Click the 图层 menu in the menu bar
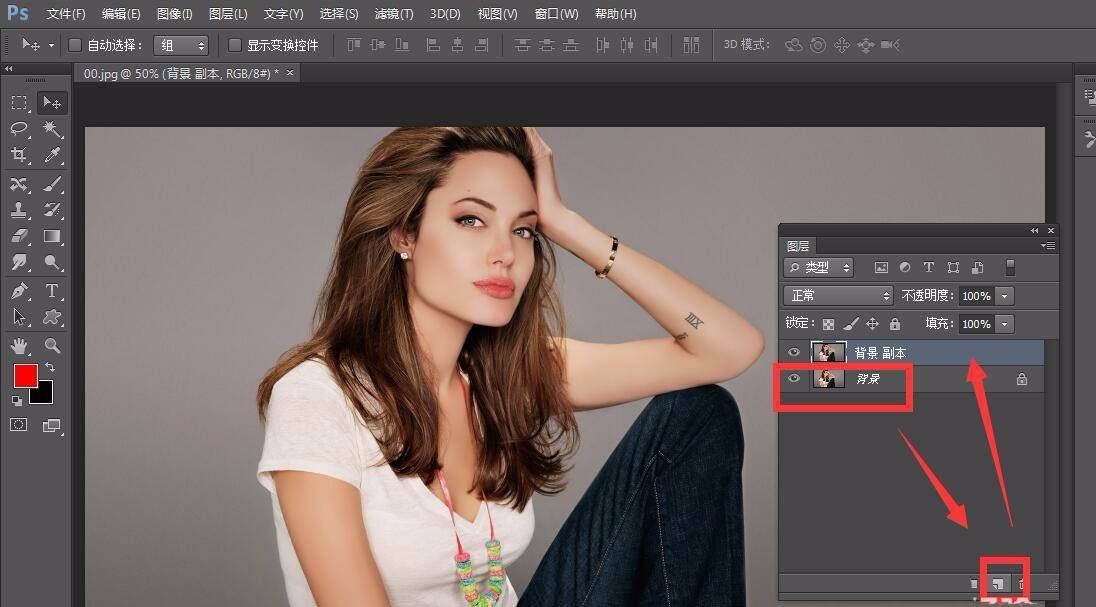This screenshot has height=607, width=1096. pyautogui.click(x=228, y=13)
